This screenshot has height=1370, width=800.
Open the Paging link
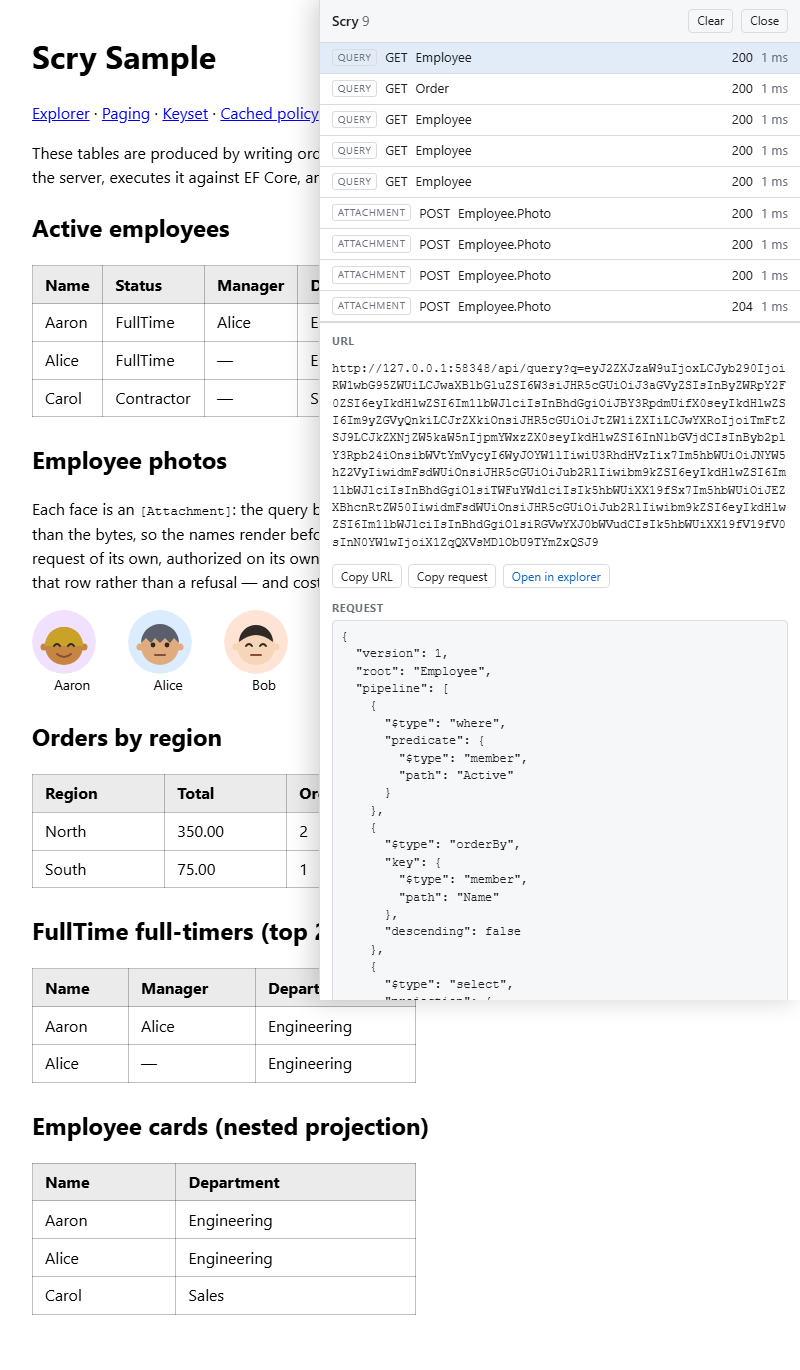tap(126, 114)
